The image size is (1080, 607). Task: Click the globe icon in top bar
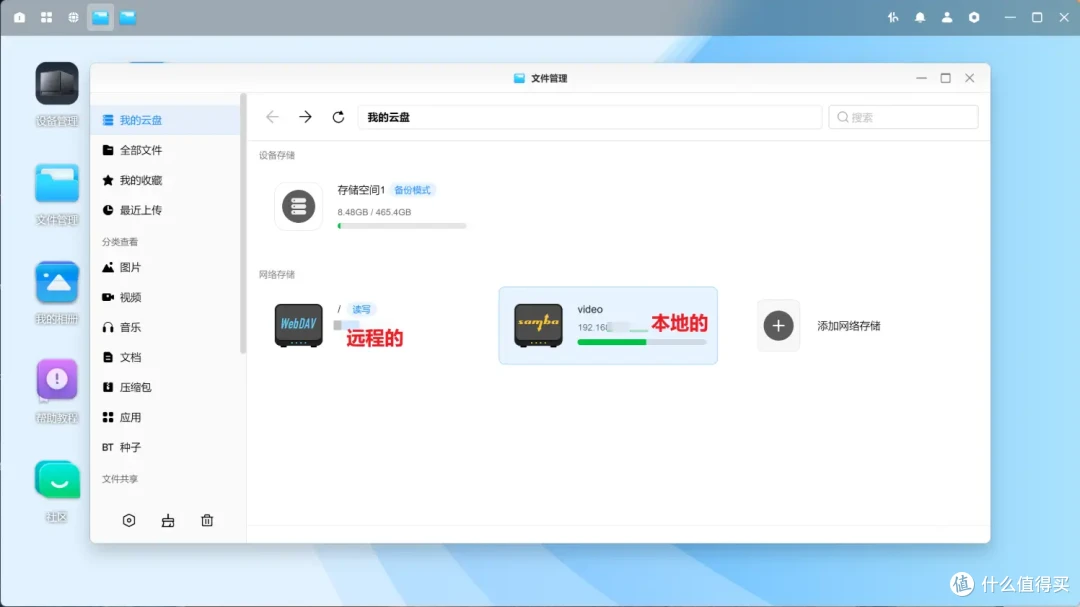[73, 17]
